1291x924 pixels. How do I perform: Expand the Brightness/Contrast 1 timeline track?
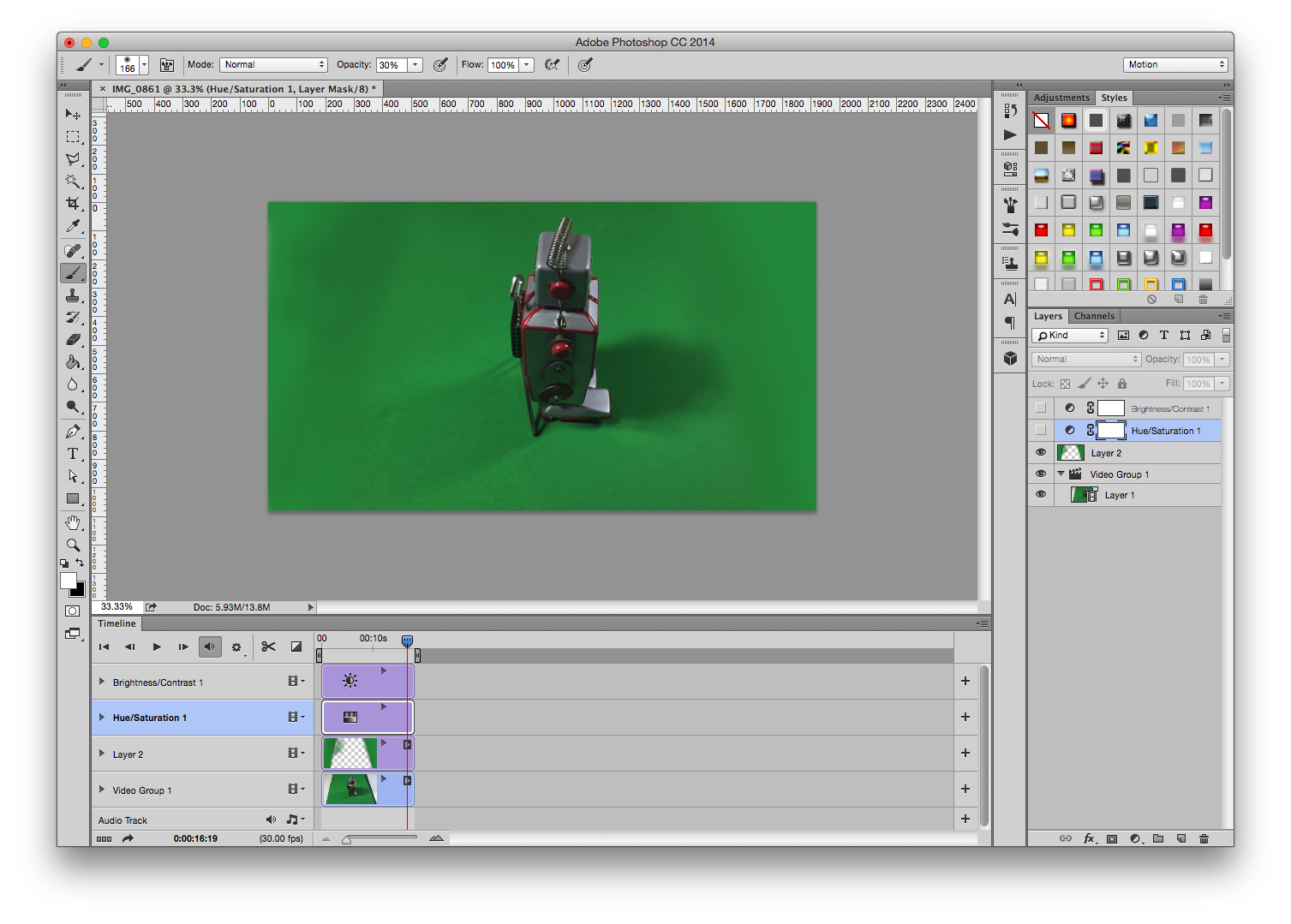pos(102,683)
